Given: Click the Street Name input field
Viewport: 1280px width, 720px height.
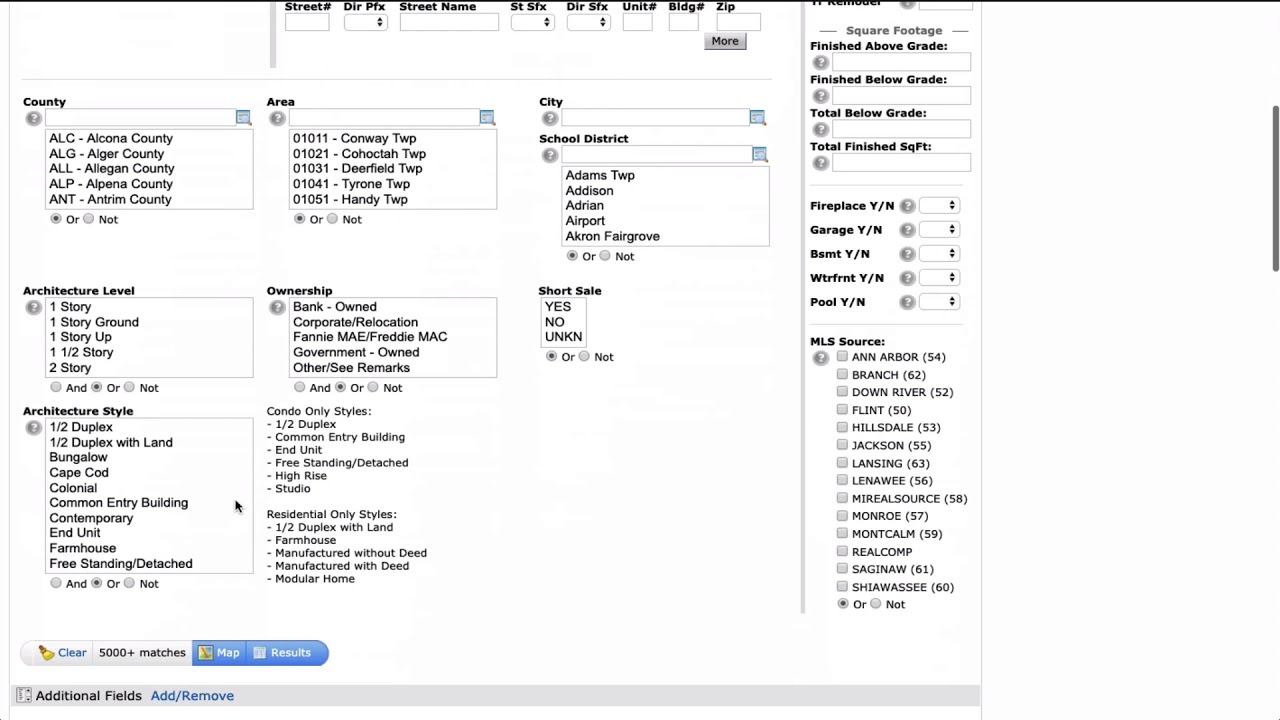Looking at the screenshot, I should pyautogui.click(x=449, y=22).
